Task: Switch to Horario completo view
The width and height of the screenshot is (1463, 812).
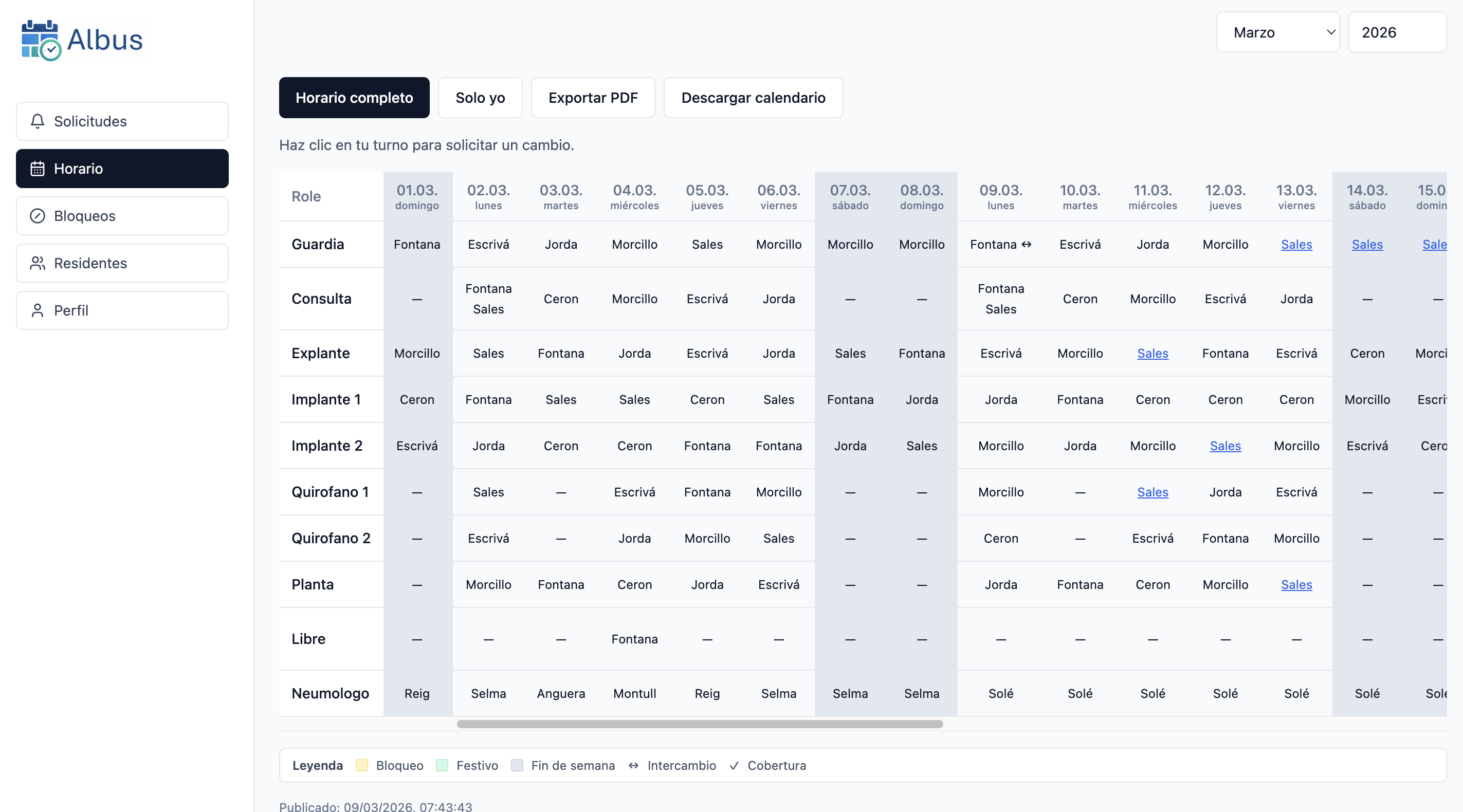Action: (354, 98)
